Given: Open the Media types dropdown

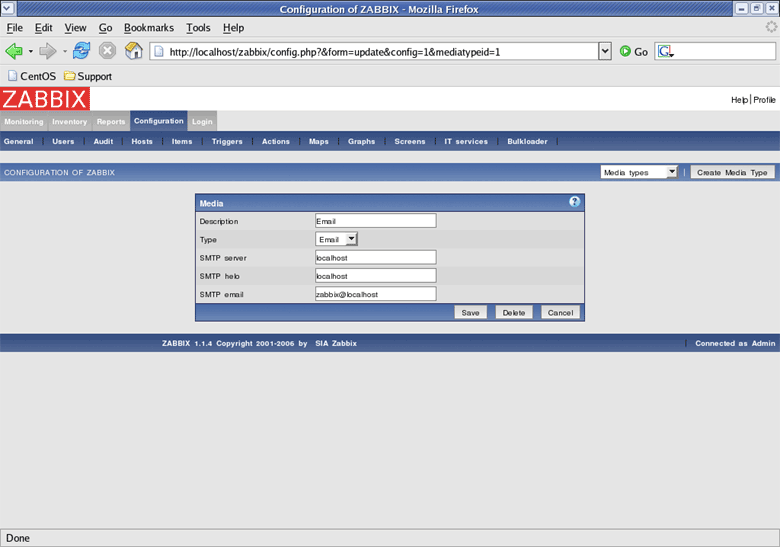Looking at the screenshot, I should [639, 172].
